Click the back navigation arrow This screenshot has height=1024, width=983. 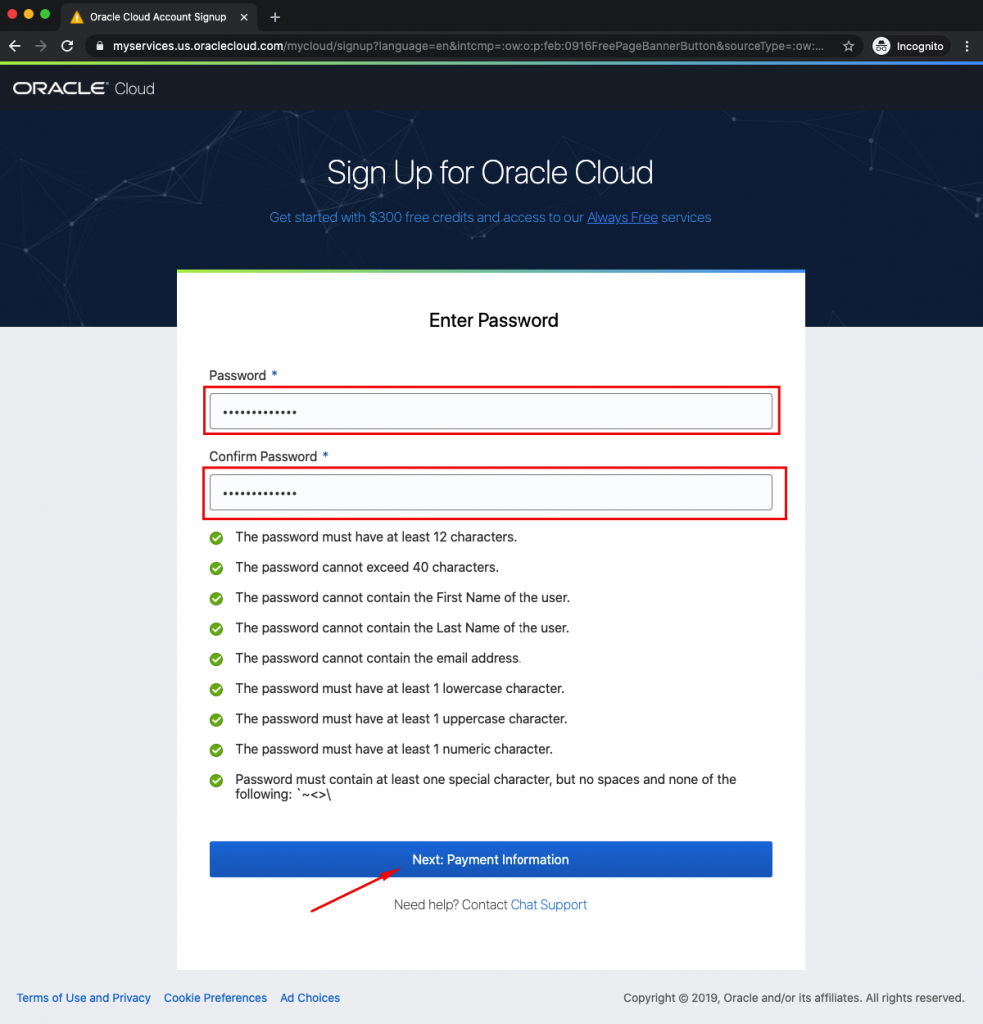[x=14, y=46]
